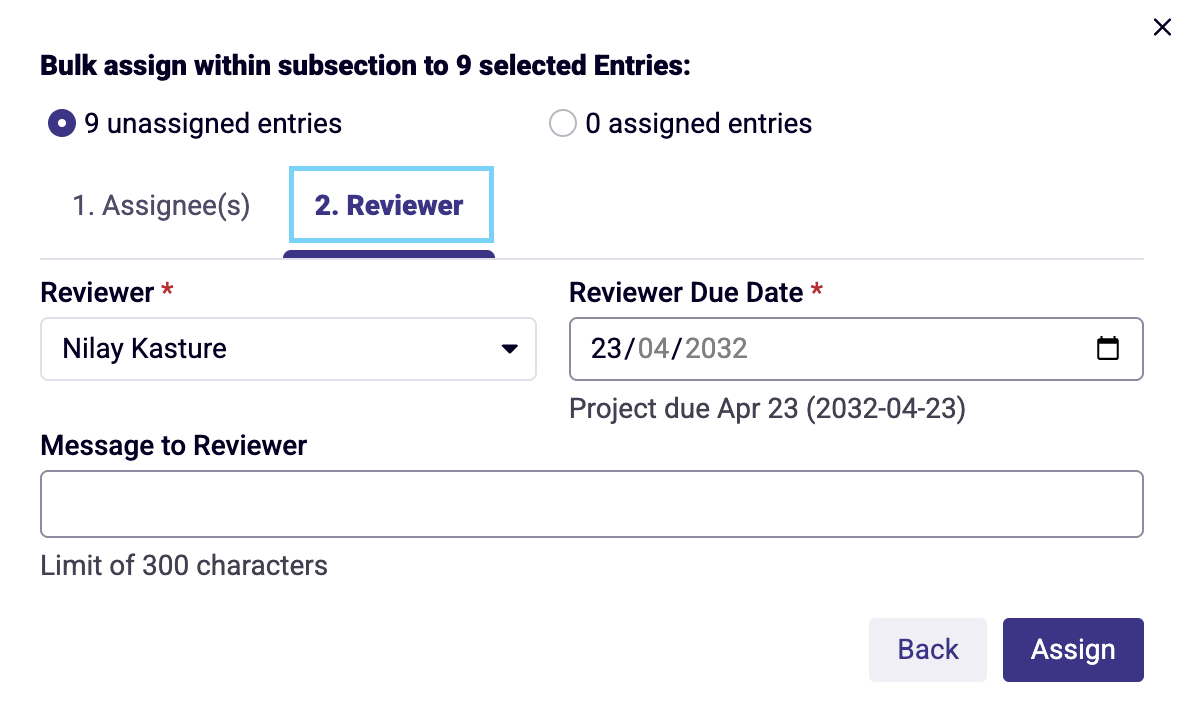Click the Message to Reviewer label
1186x718 pixels.
(x=174, y=446)
